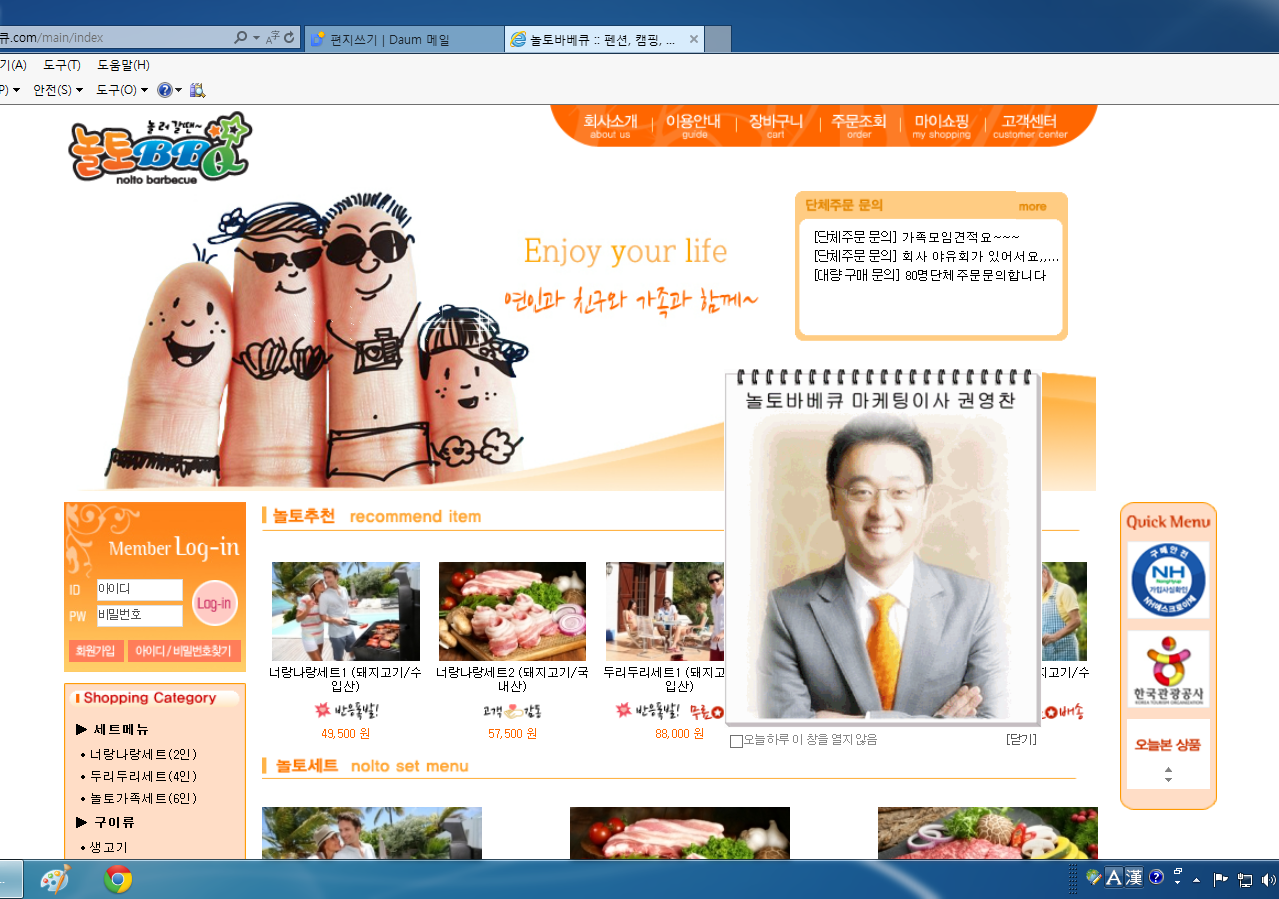Click the 고객감동 badge under 너랑나랑세트2
This screenshot has width=1279, height=899.
click(512, 711)
